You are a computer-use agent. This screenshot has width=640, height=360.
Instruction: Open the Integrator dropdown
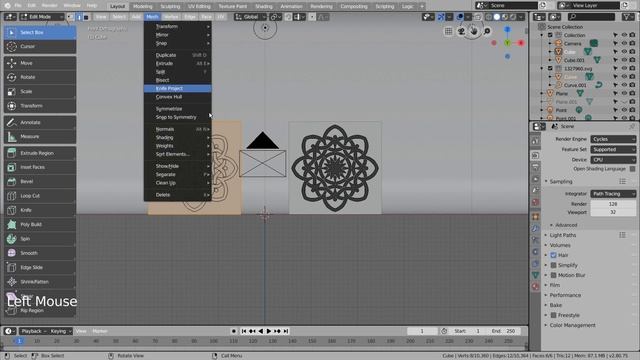click(613, 194)
